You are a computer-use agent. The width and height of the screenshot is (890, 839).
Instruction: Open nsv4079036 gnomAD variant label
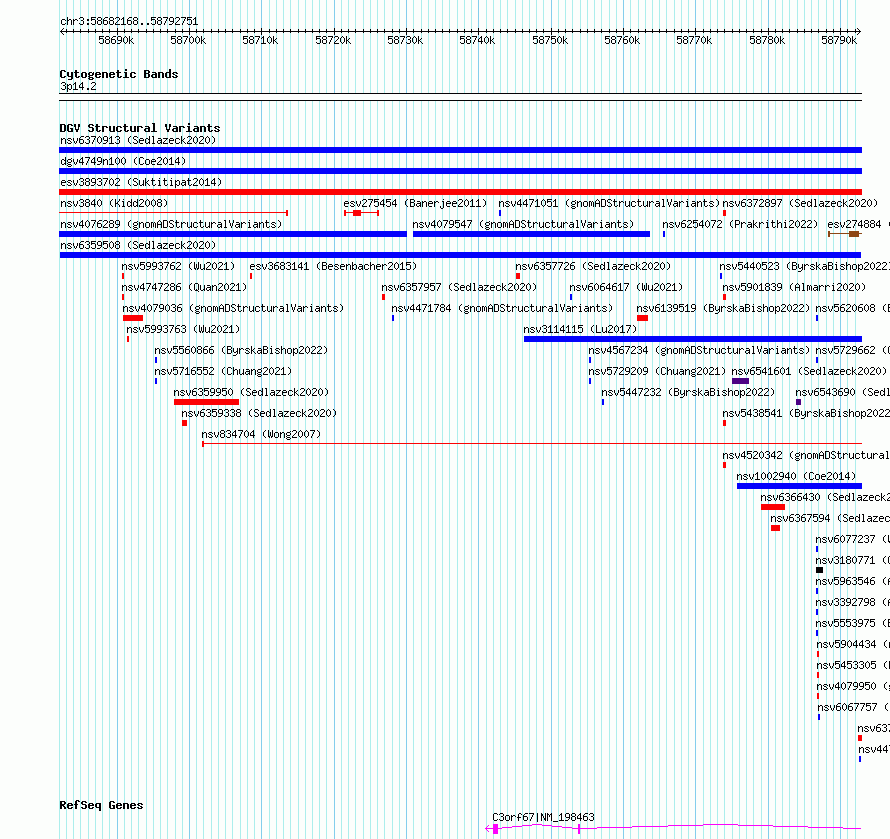233,308
